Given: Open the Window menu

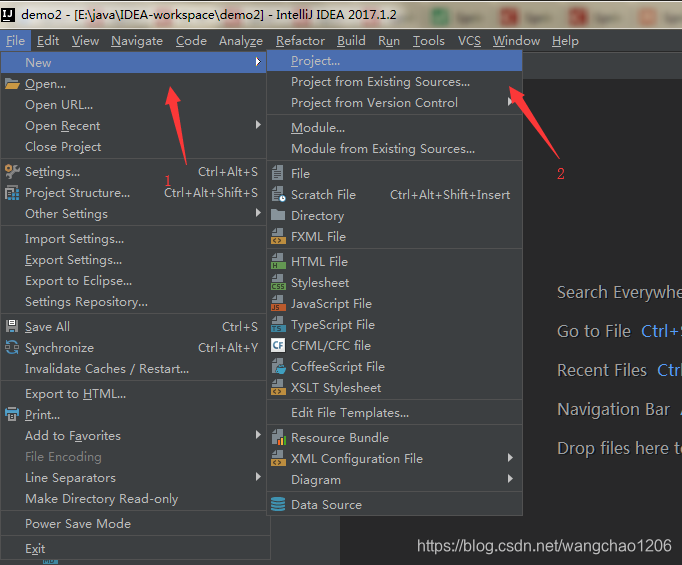Looking at the screenshot, I should pyautogui.click(x=516, y=41).
